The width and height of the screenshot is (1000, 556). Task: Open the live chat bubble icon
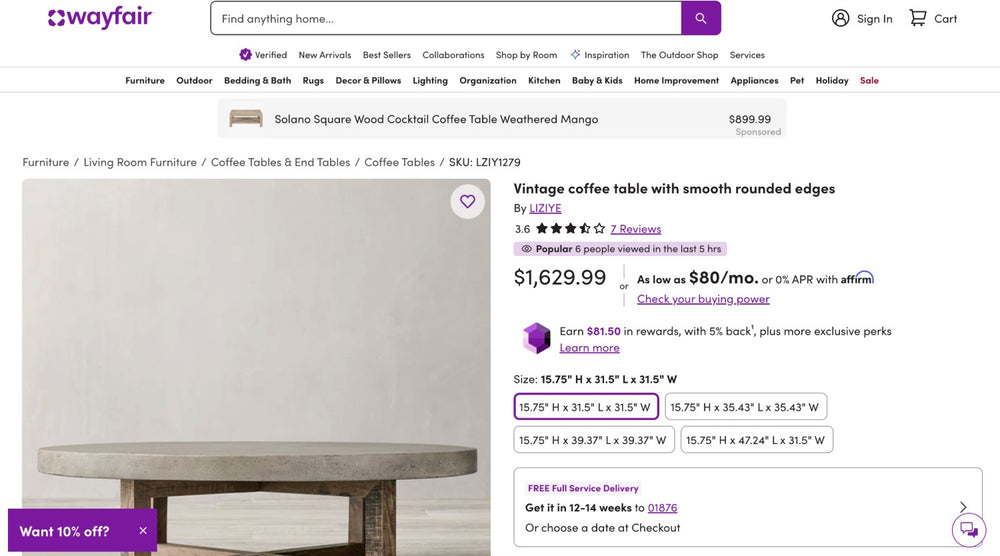(x=968, y=529)
